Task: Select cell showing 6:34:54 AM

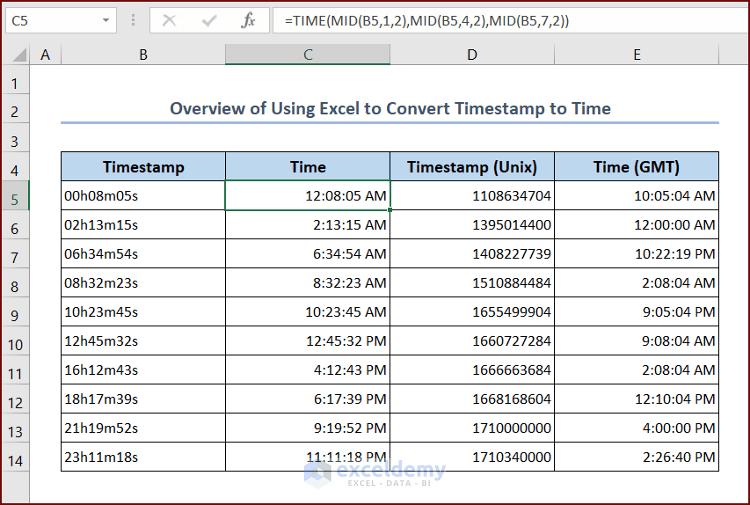Action: (x=308, y=253)
